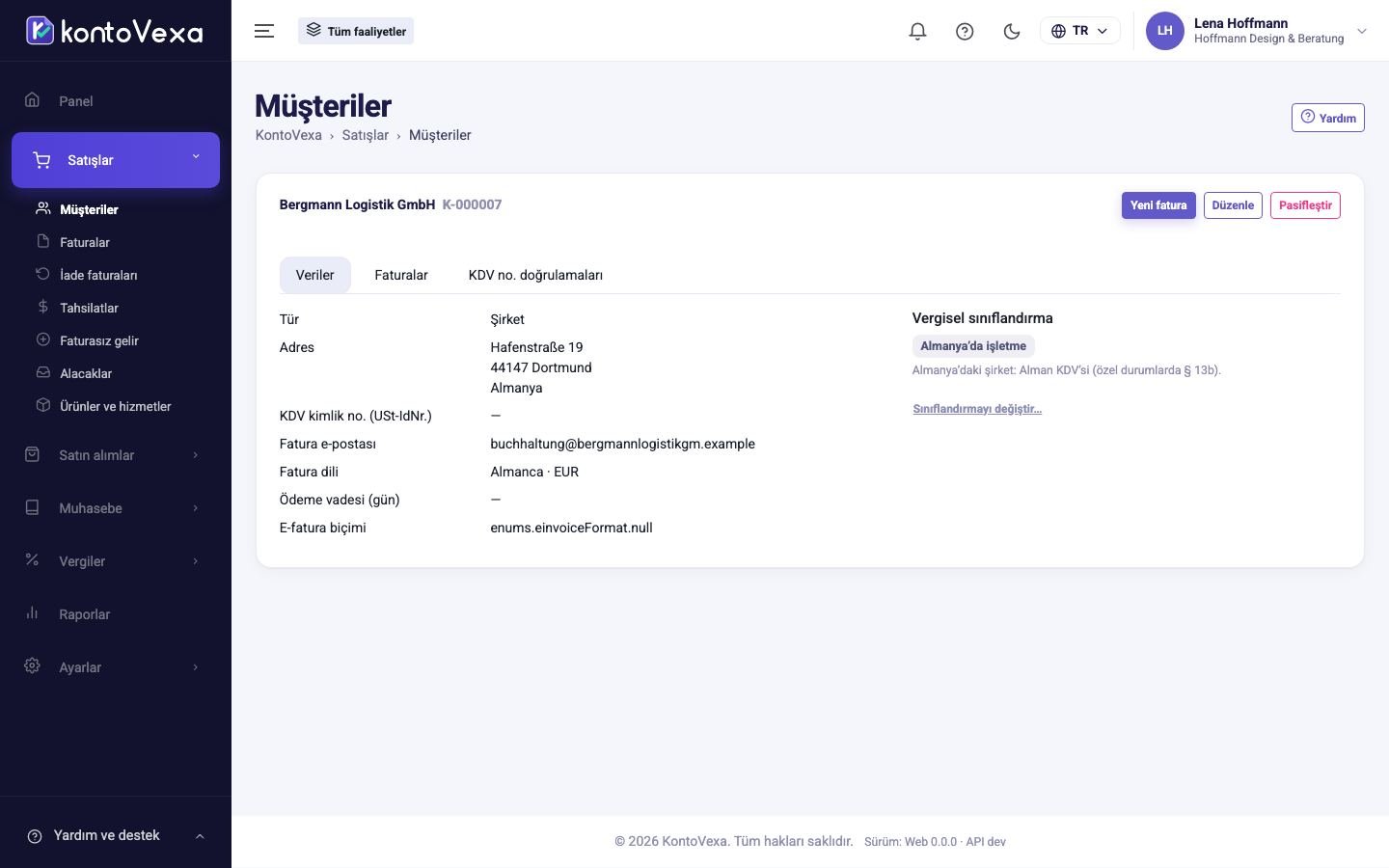Switch to the customer Faturalar tab
Image resolution: width=1389 pixels, height=868 pixels.
pos(401,275)
